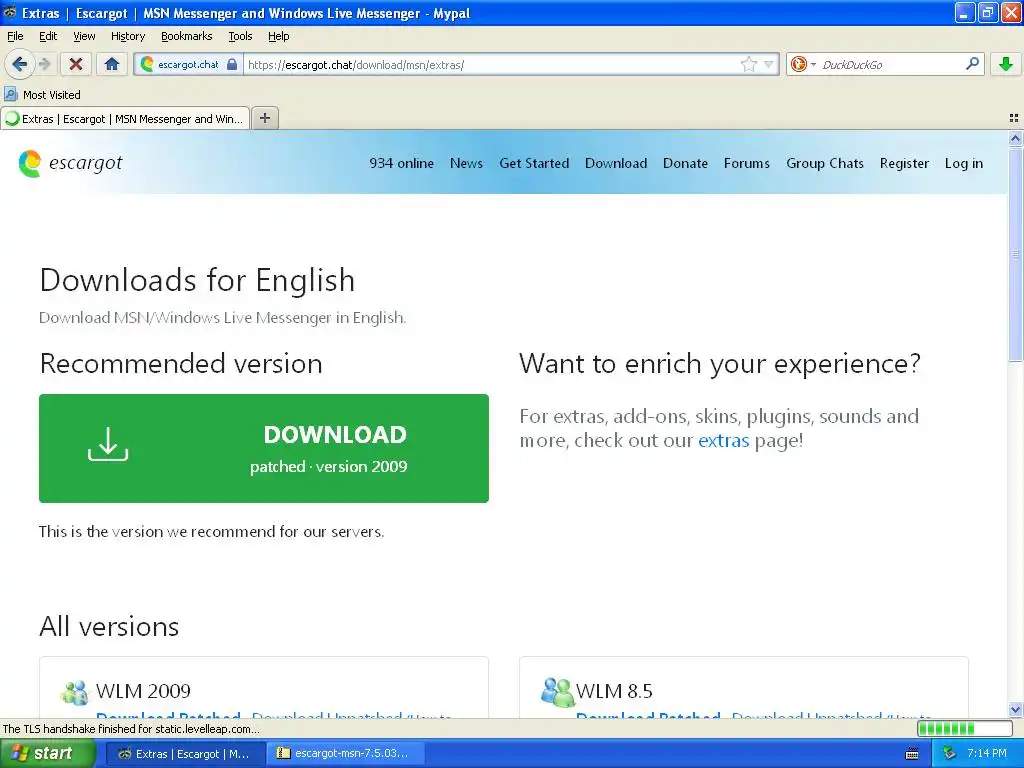Click the News navigation link
The width and height of the screenshot is (1024, 768).
466,163
